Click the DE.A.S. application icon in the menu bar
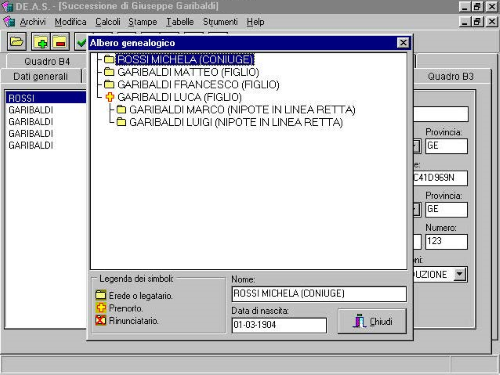 click(9, 22)
